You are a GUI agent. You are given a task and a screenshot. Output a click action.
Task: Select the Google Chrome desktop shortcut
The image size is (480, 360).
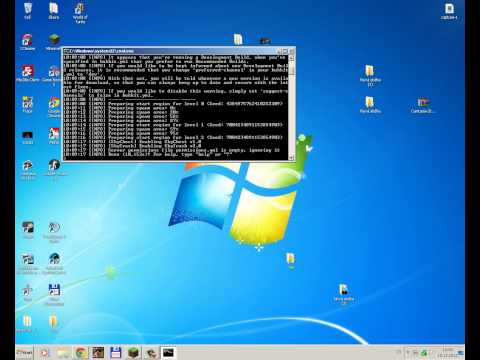pyautogui.click(x=54, y=107)
